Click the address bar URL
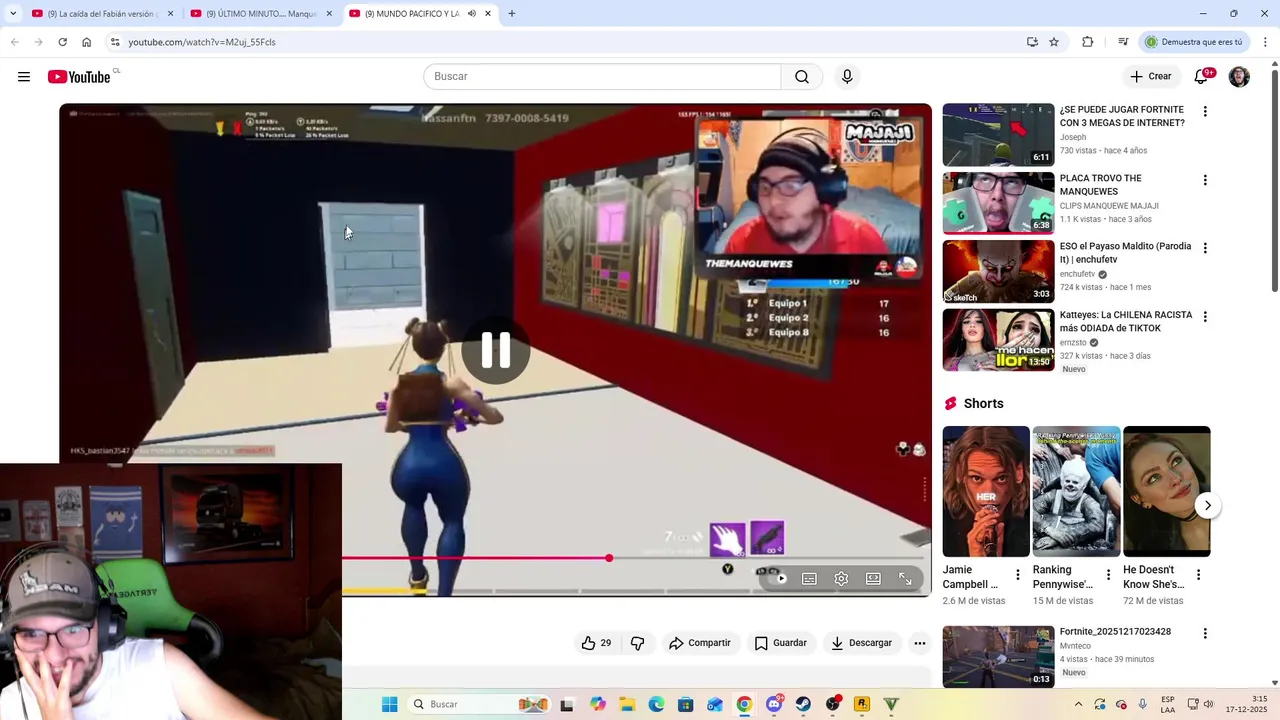This screenshot has height=720, width=1280. [x=202, y=42]
